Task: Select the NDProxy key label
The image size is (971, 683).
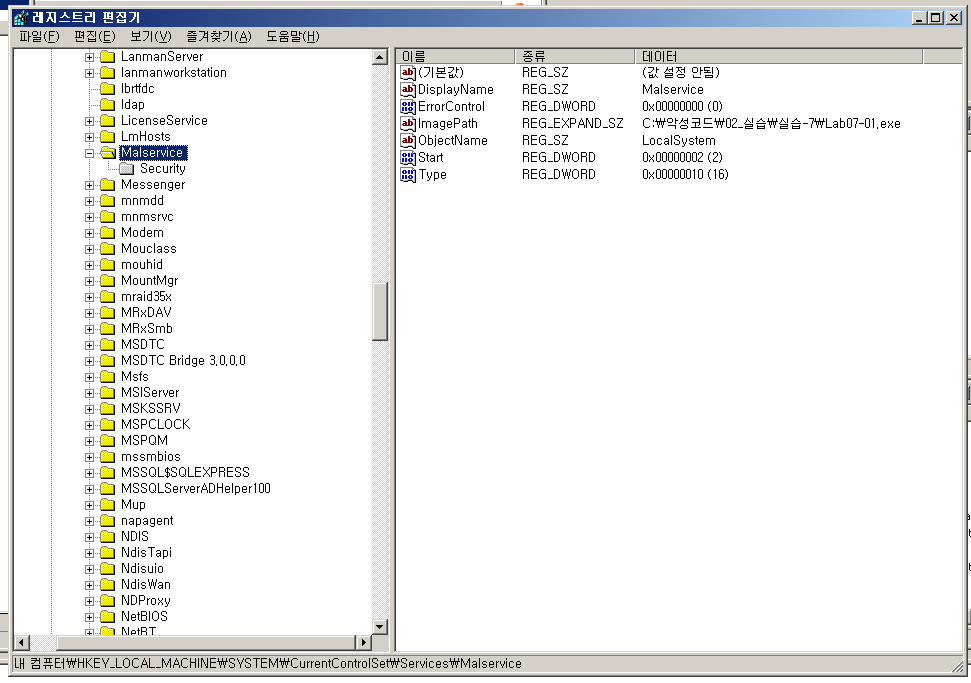Action: pos(146,601)
